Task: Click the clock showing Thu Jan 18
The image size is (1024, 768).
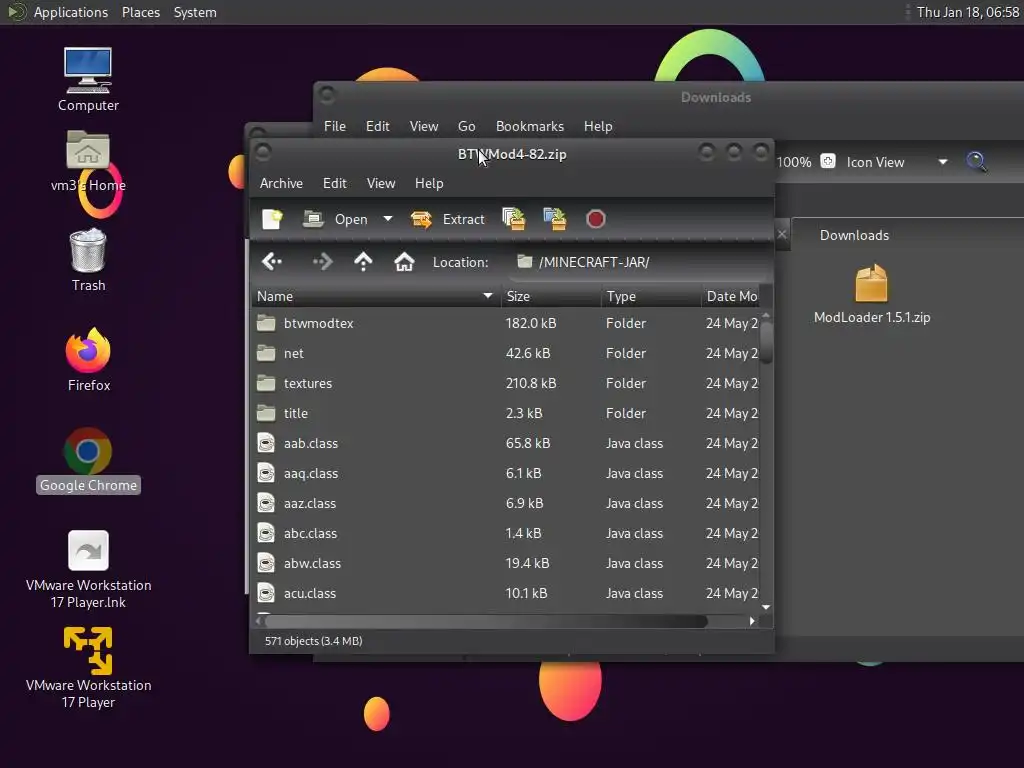Action: pos(967,12)
